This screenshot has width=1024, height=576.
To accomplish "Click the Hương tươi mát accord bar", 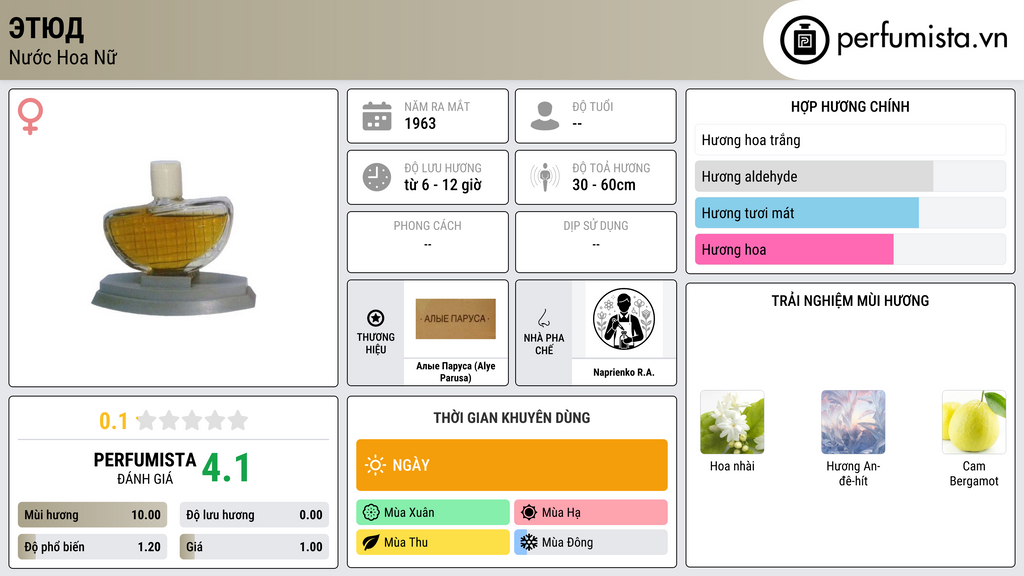I will (x=850, y=213).
